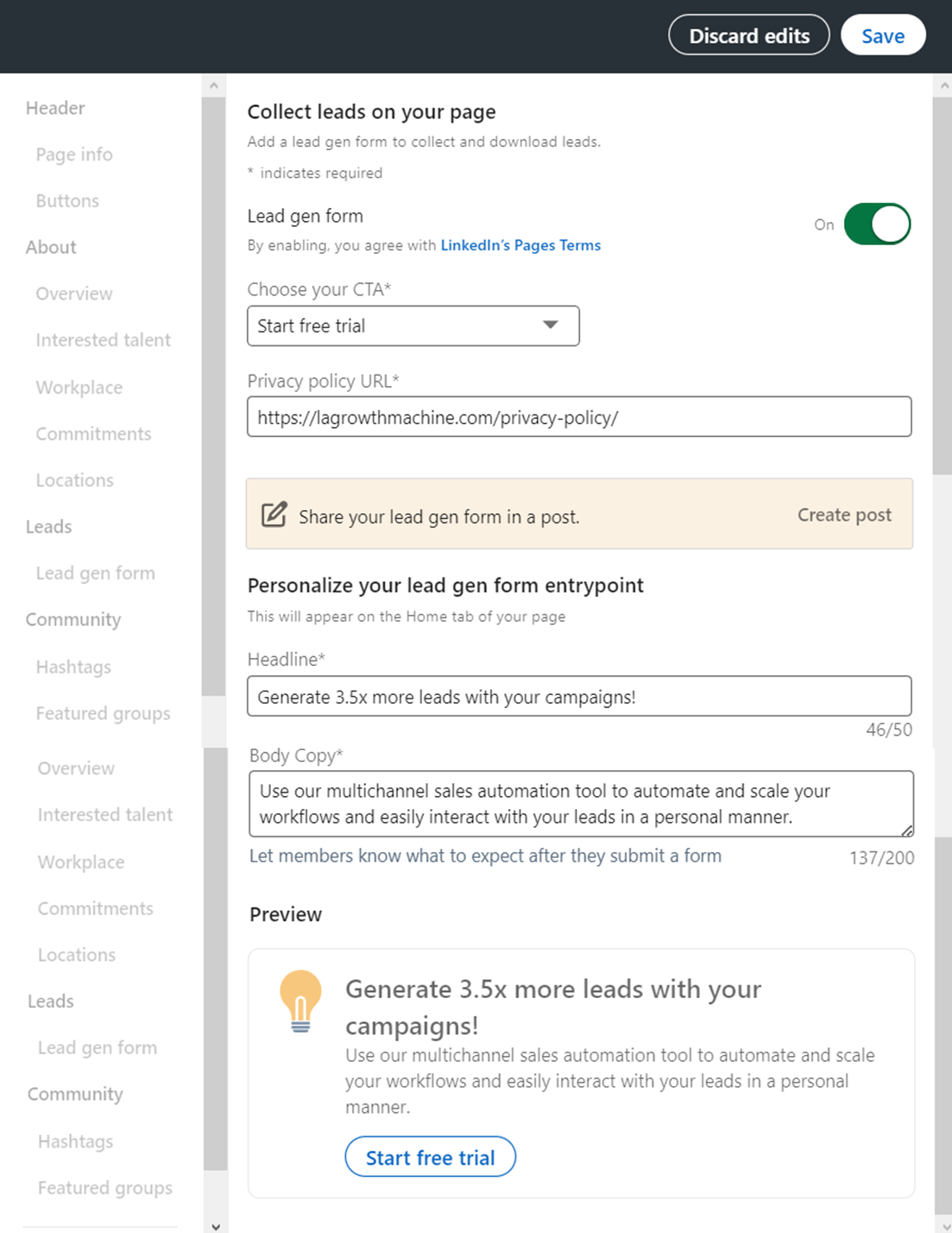Click the 'Start free trial' button in the preview
952x1233 pixels.
[430, 1157]
